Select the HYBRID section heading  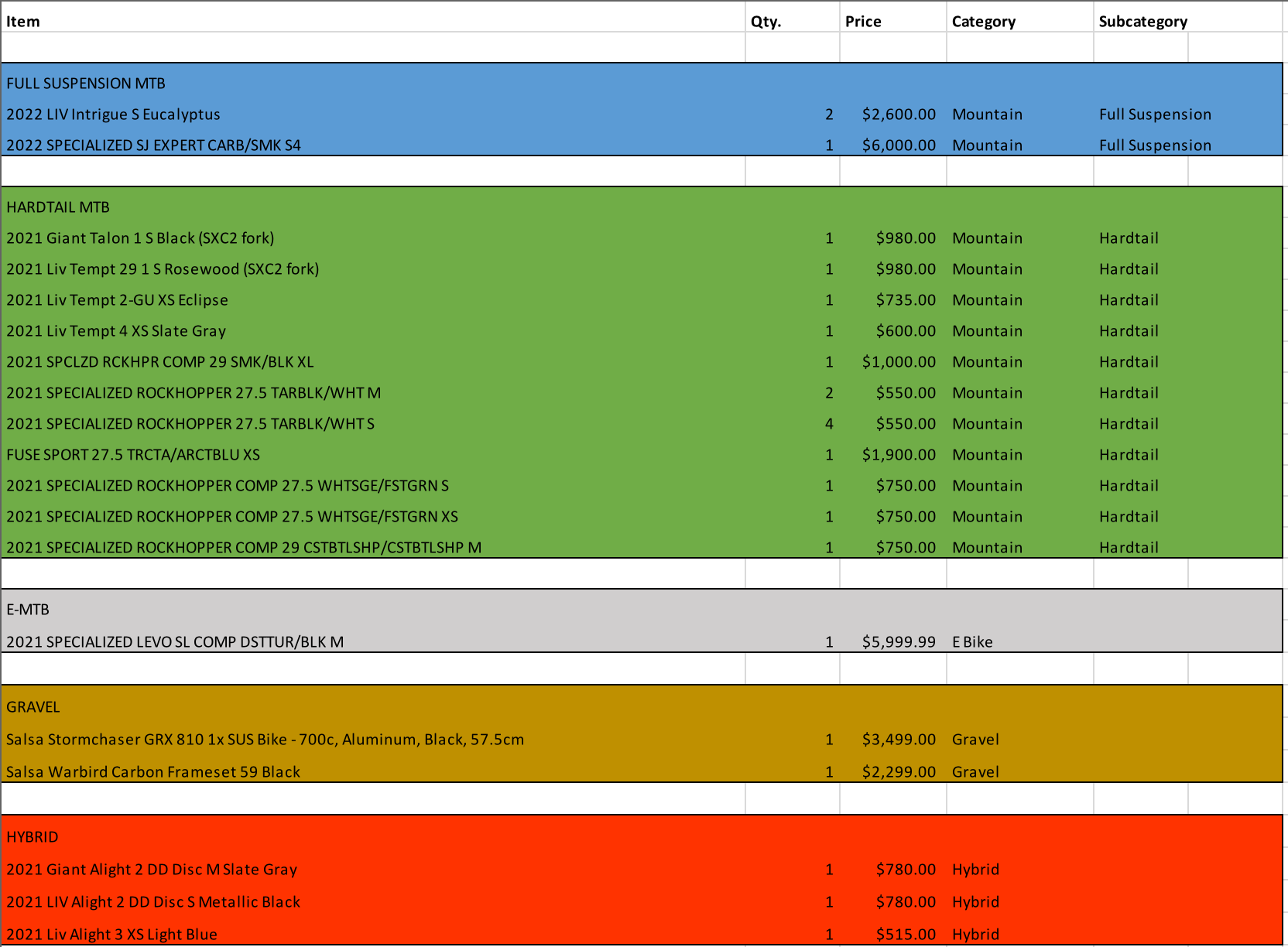pyautogui.click(x=33, y=837)
